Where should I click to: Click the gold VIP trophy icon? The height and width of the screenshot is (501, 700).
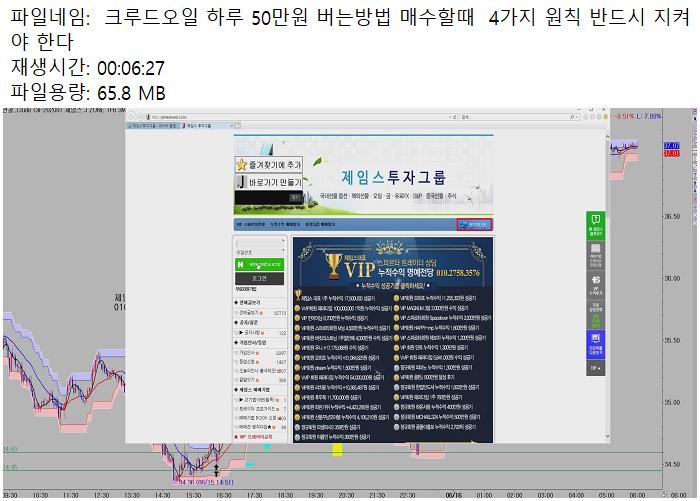(333, 266)
